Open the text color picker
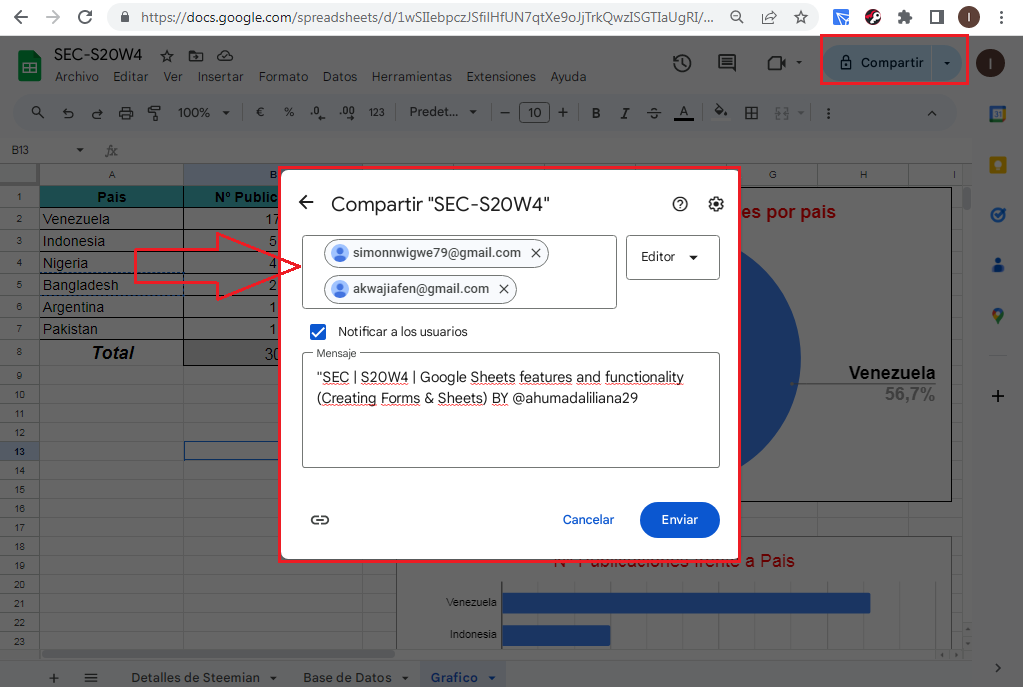Image resolution: width=1023 pixels, height=687 pixels. click(683, 114)
